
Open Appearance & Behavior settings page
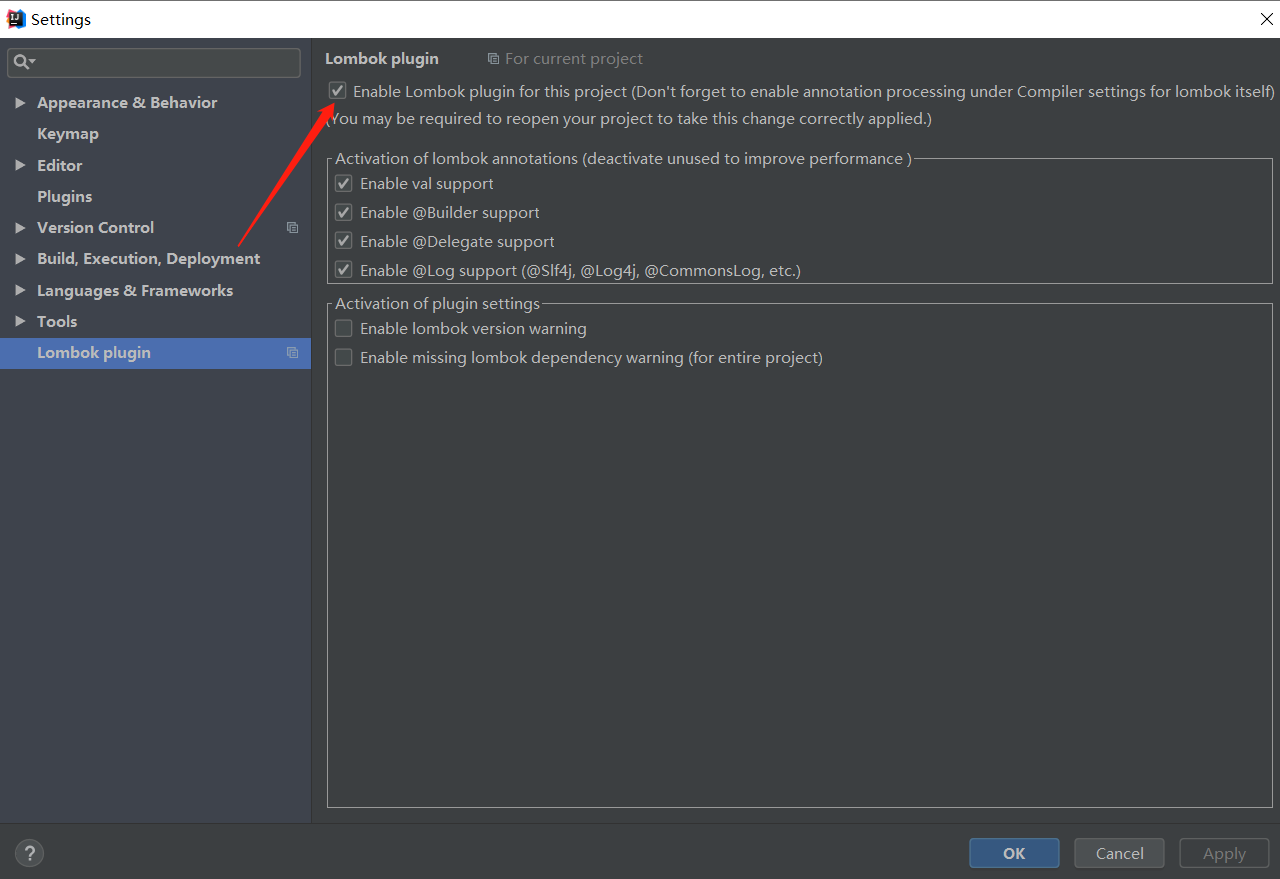click(x=127, y=103)
